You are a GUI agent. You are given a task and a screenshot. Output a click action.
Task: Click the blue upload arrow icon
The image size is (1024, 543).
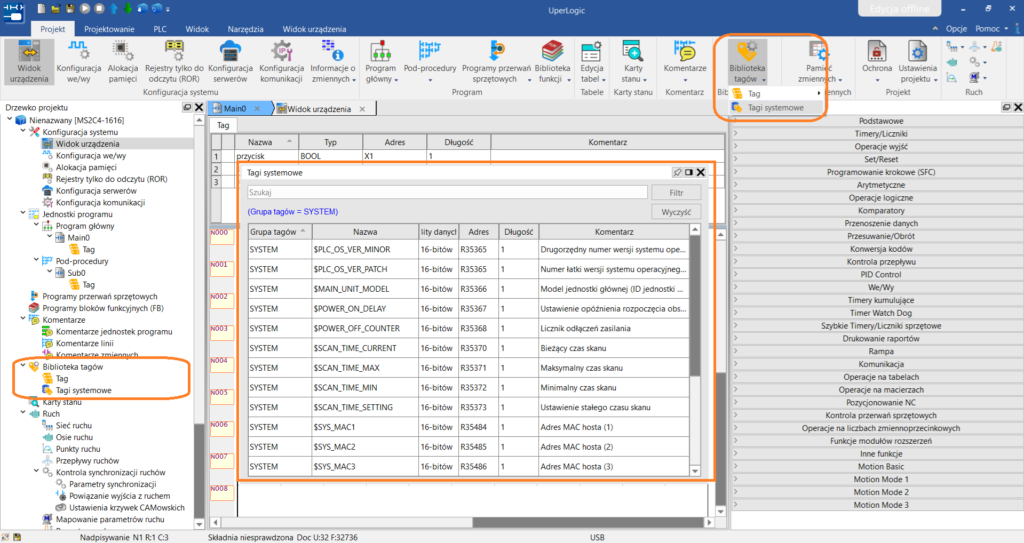click(x=114, y=9)
